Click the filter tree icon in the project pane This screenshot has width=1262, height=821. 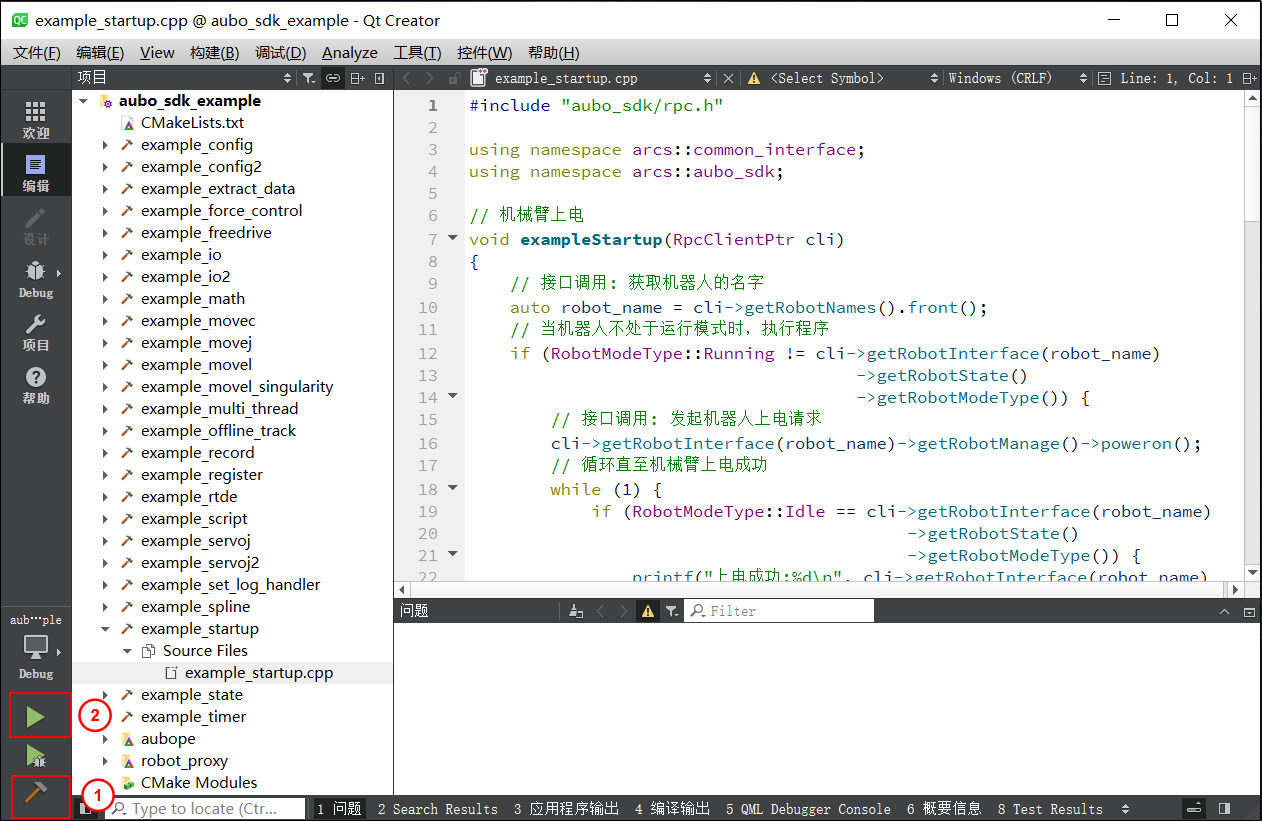(x=309, y=78)
